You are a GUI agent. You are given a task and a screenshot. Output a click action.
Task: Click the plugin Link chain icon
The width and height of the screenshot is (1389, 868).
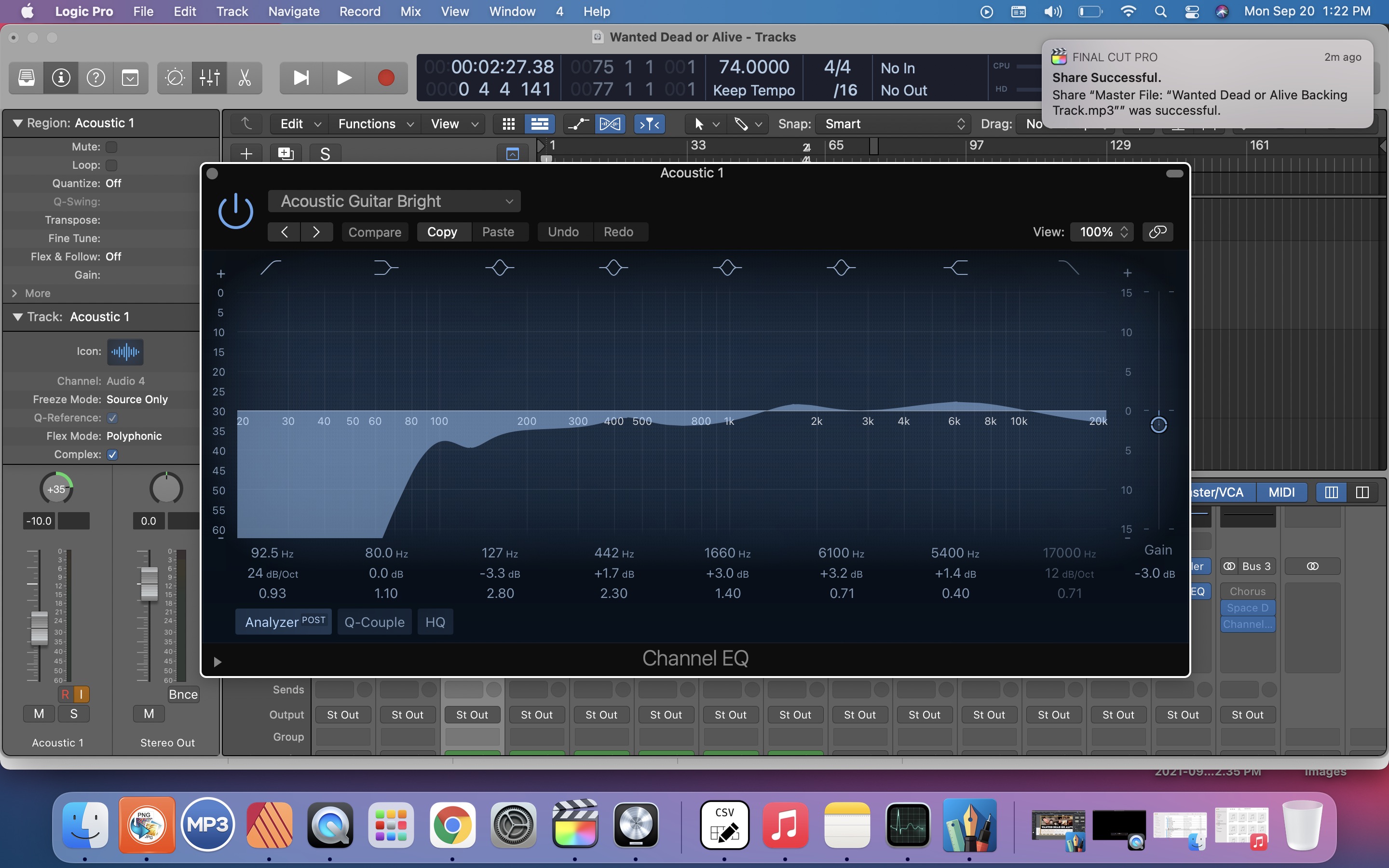point(1157,232)
